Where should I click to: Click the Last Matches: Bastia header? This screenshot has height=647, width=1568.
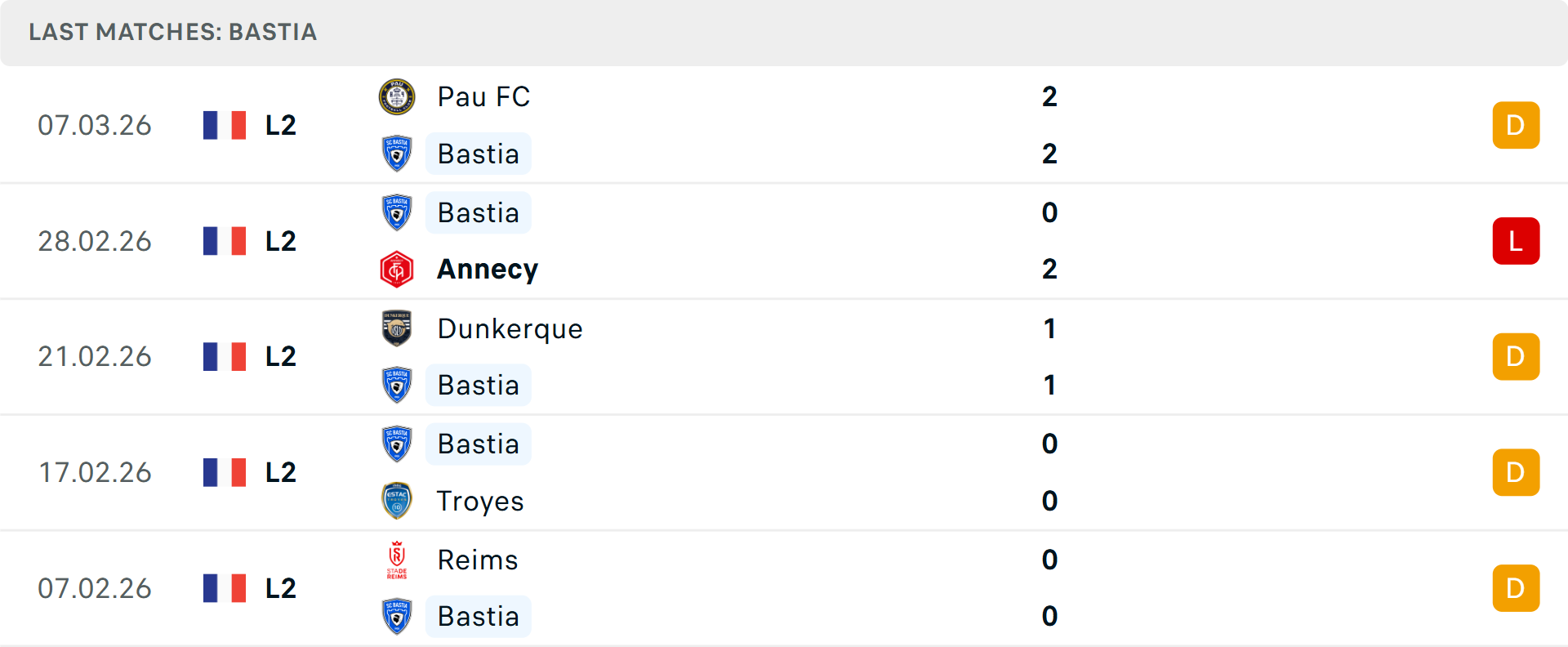click(x=173, y=32)
